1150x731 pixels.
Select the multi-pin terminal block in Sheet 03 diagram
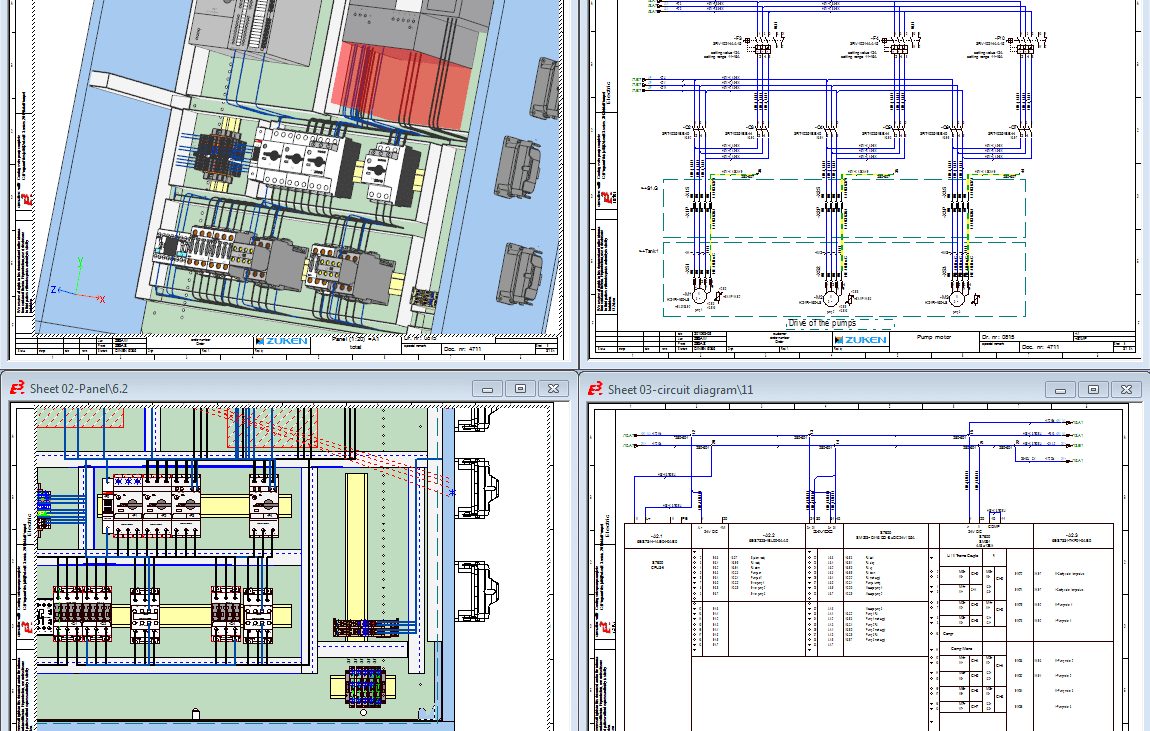[x=975, y=620]
